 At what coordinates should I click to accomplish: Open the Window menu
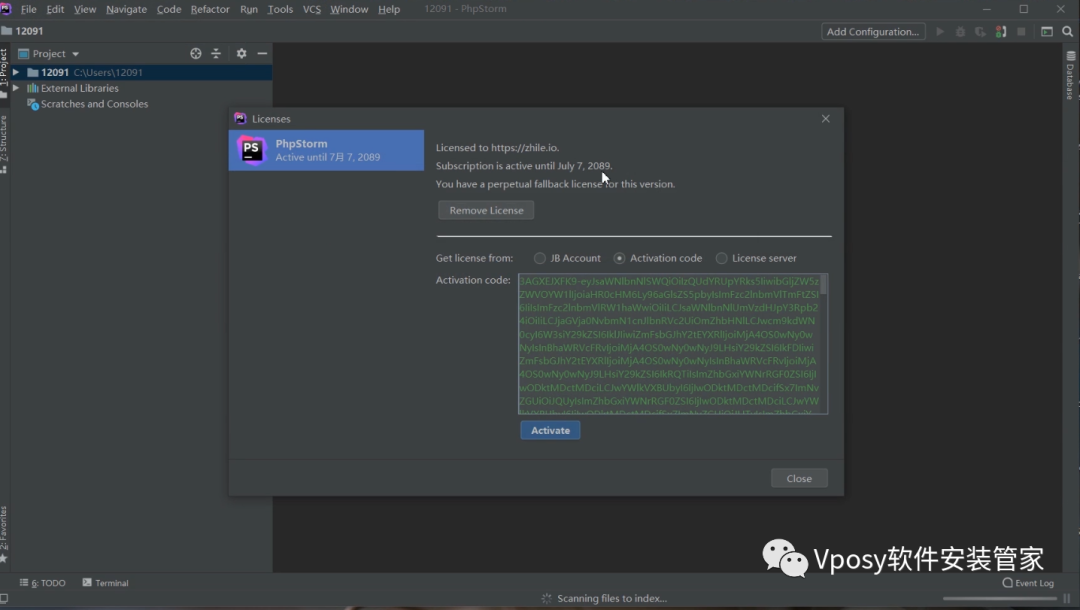pos(349,9)
